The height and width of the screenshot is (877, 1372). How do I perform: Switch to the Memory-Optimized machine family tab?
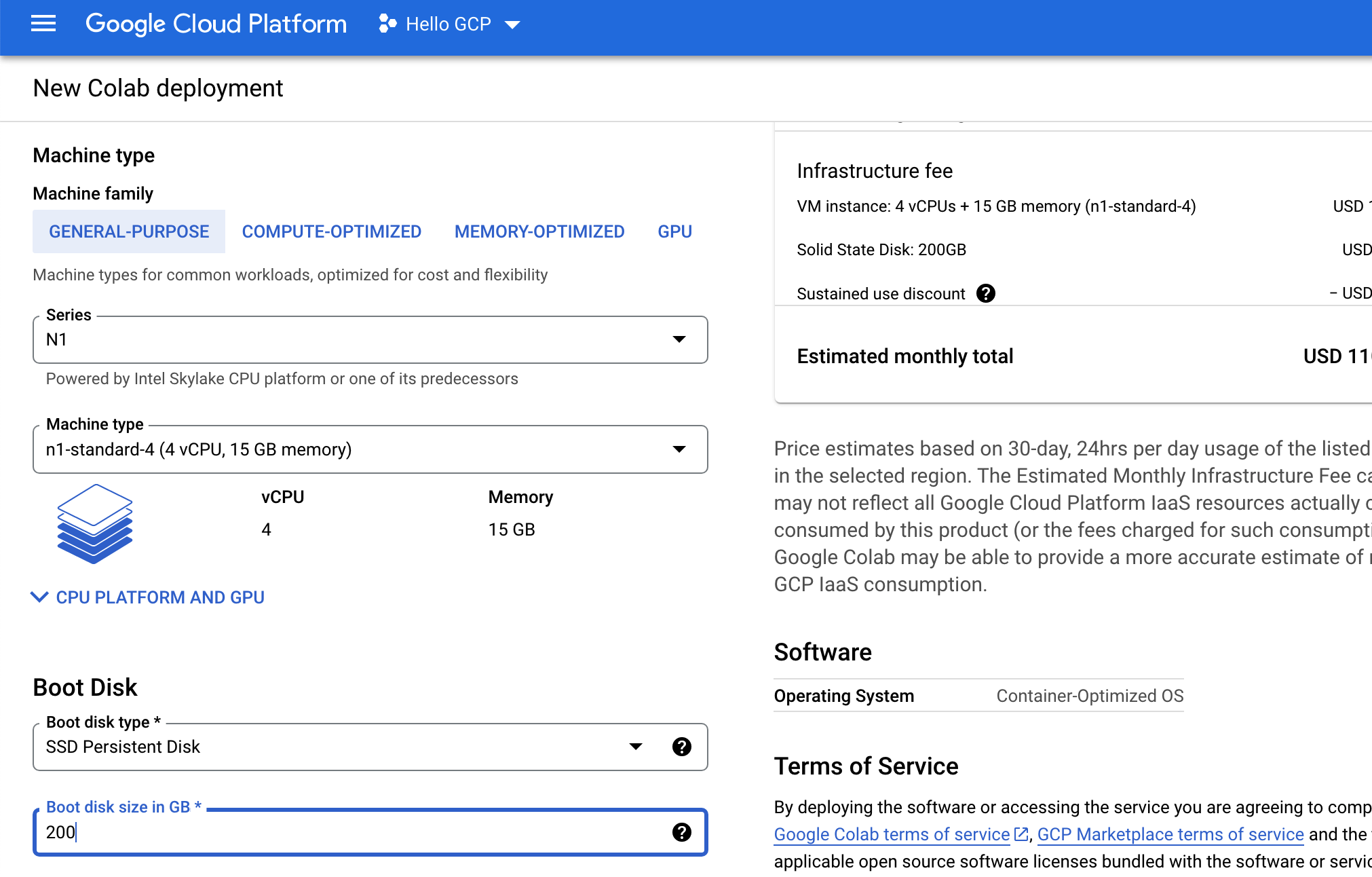tap(539, 231)
